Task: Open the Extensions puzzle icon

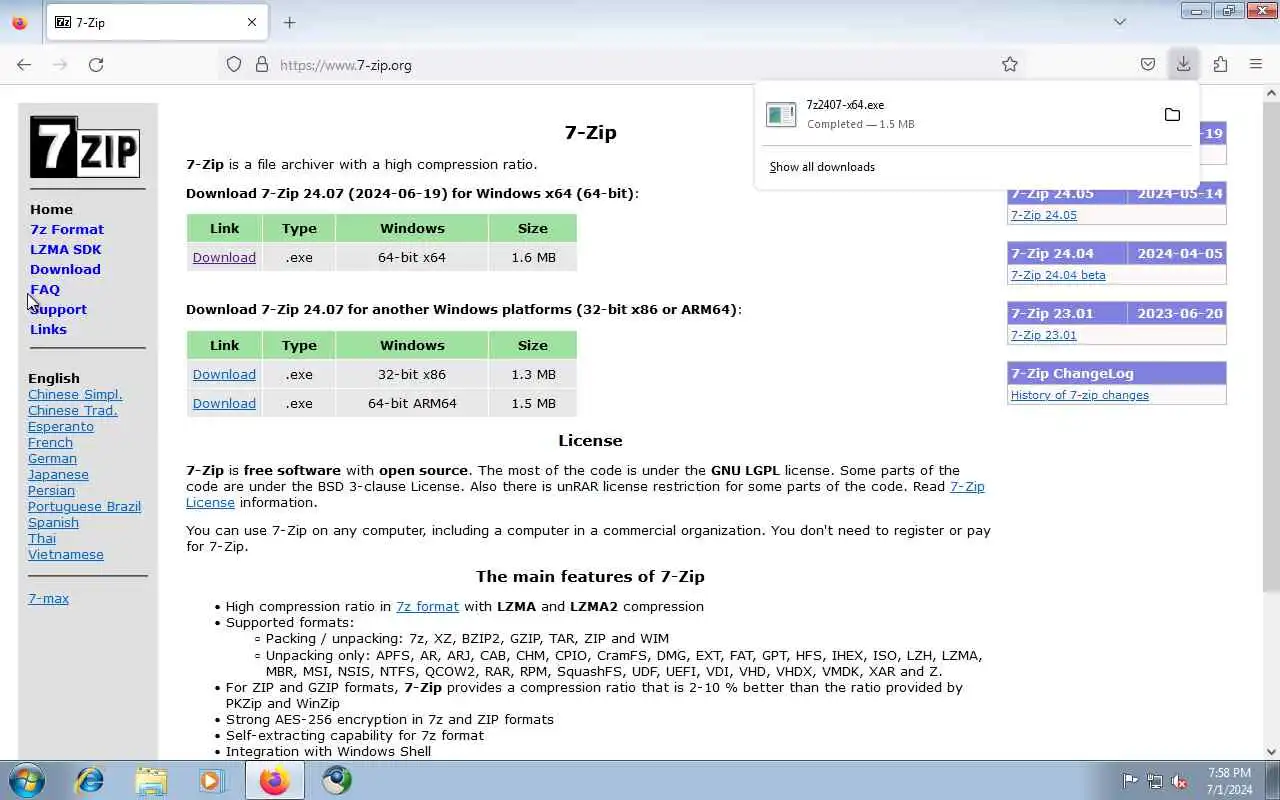Action: (x=1220, y=65)
